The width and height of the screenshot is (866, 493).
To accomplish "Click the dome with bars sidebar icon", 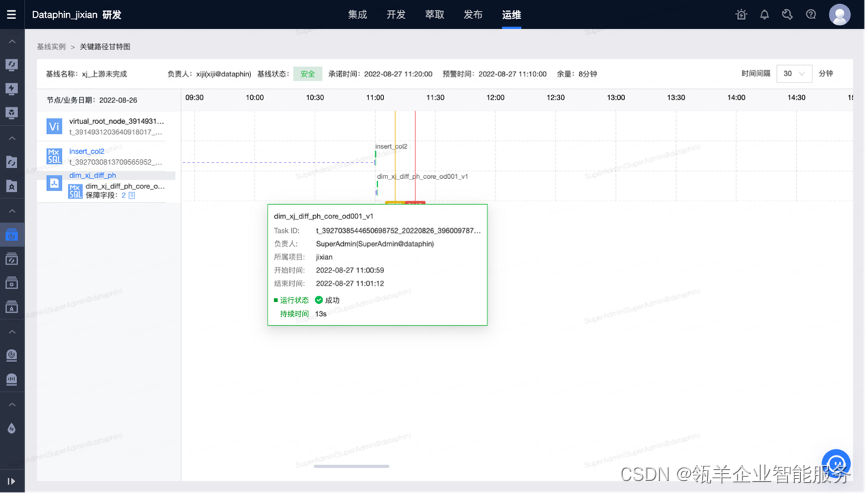I will point(12,380).
